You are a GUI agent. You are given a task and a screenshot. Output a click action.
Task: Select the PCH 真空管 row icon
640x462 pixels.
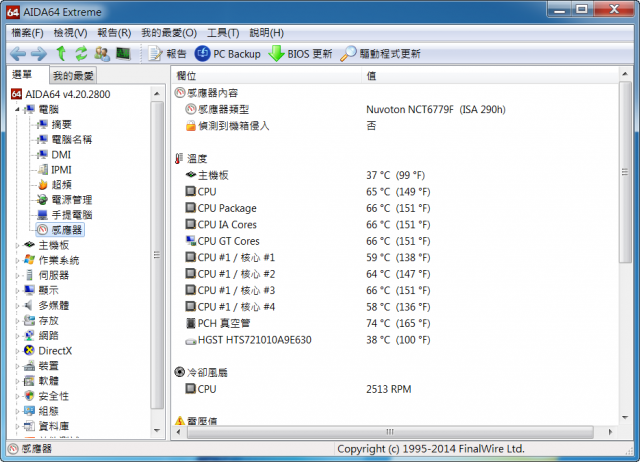coord(191,323)
